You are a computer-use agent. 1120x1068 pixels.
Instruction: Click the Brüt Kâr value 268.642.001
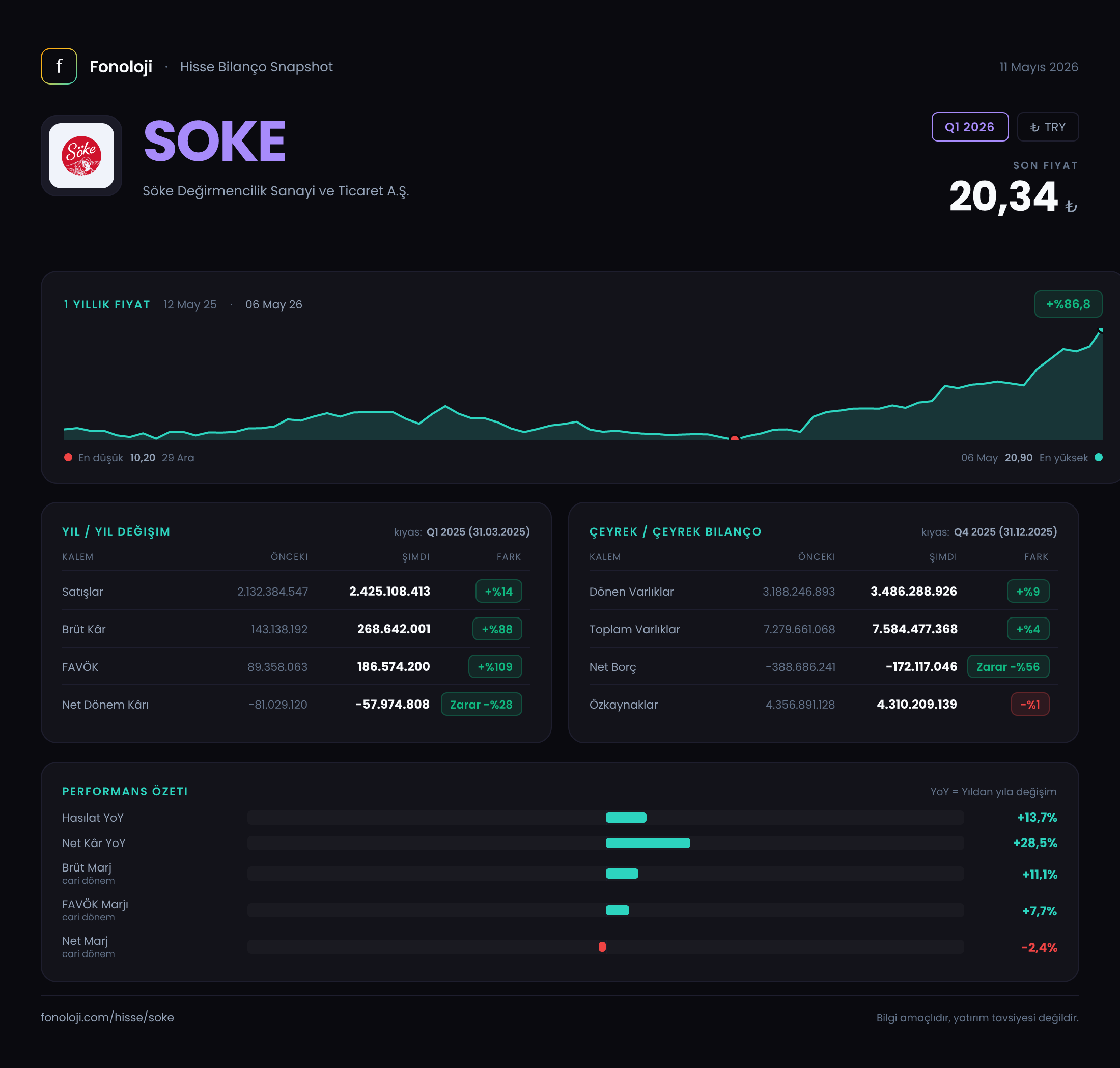pos(394,629)
